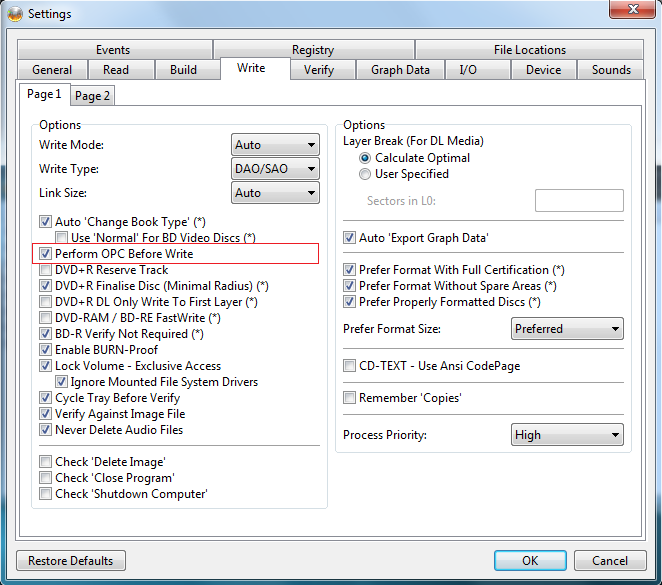Check the 'CD-TEXT - Use Ansi CodePage' box
The height and width of the screenshot is (585, 662).
point(350,366)
